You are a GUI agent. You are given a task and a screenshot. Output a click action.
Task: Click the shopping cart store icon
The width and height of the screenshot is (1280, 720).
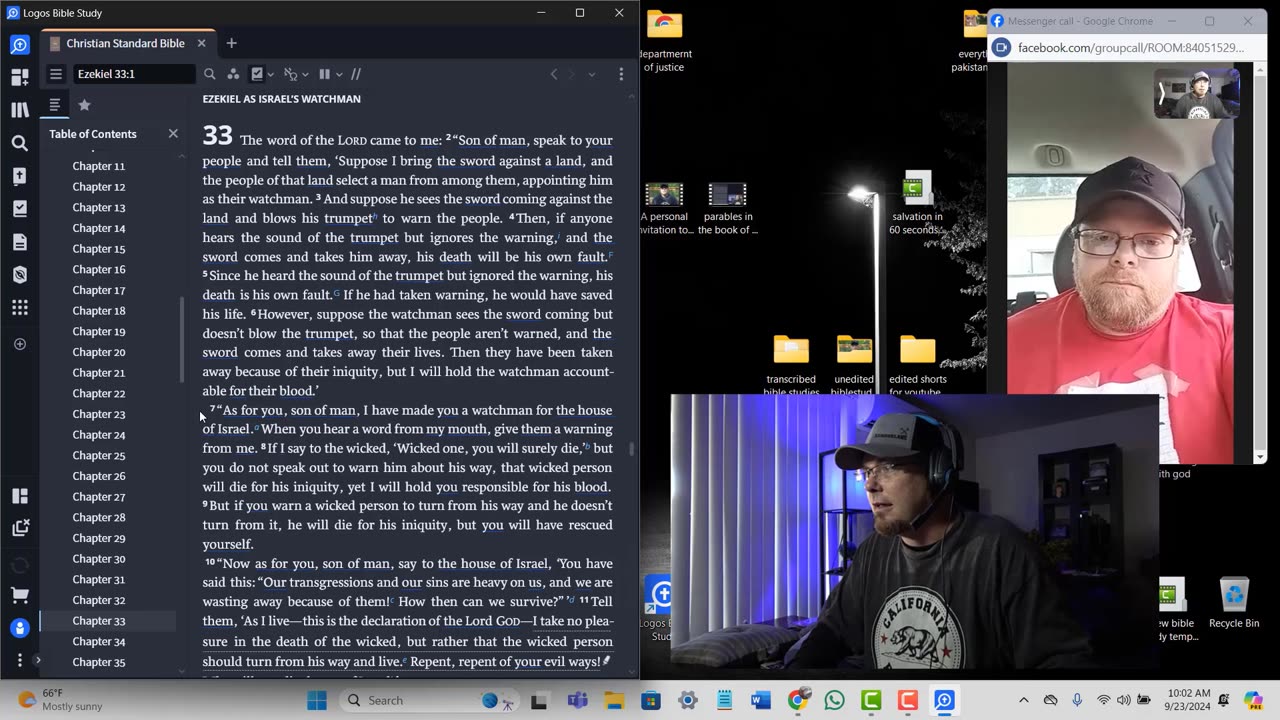click(x=20, y=595)
